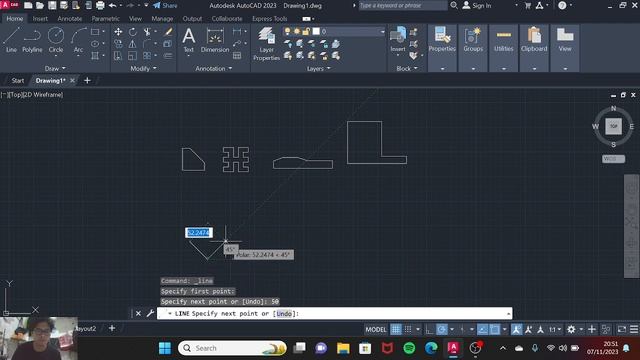640x360 pixels.
Task: Click the Erase tool icon
Action: pyautogui.click(x=168, y=32)
